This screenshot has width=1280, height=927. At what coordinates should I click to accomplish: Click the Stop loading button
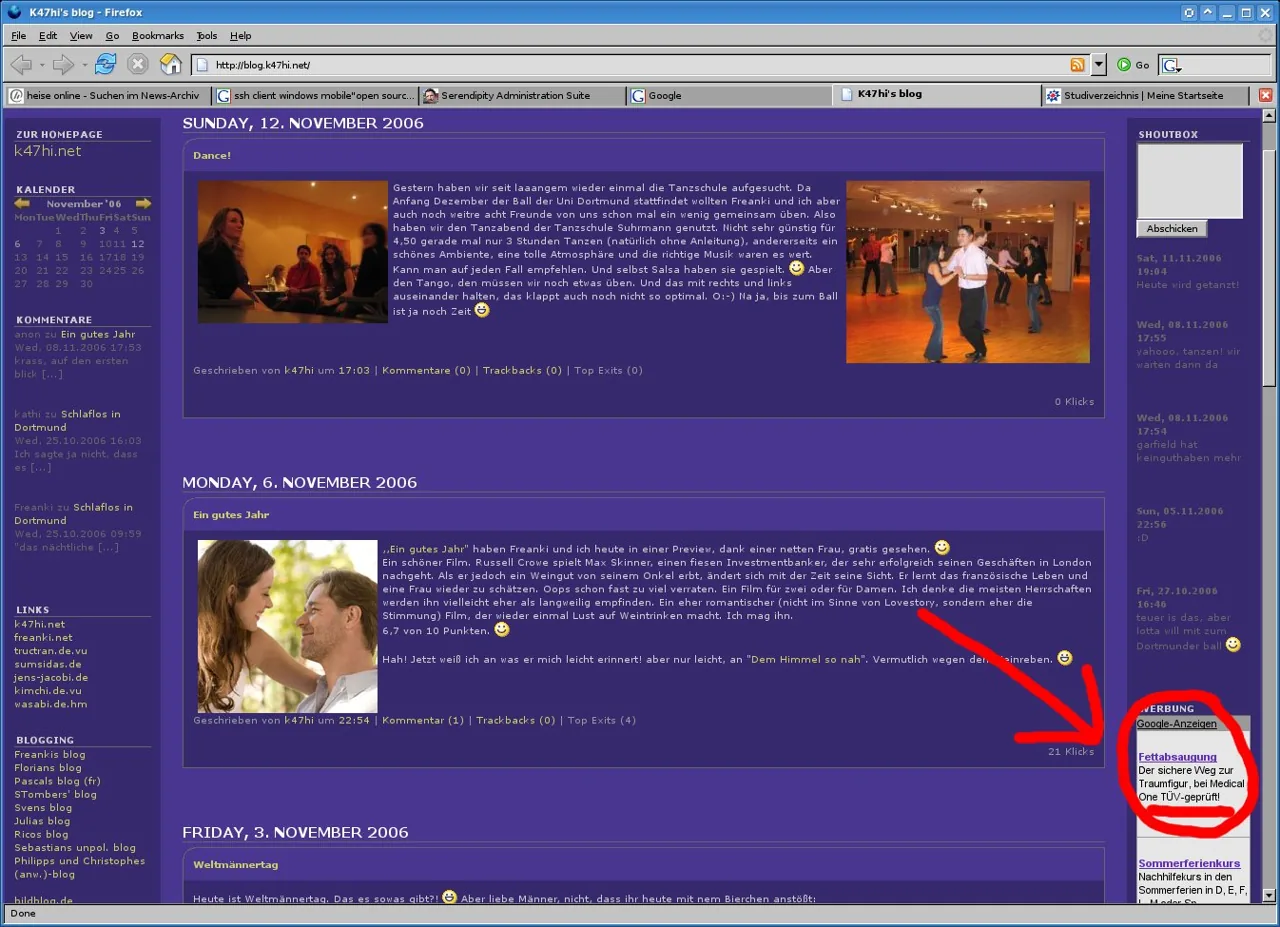pos(138,65)
